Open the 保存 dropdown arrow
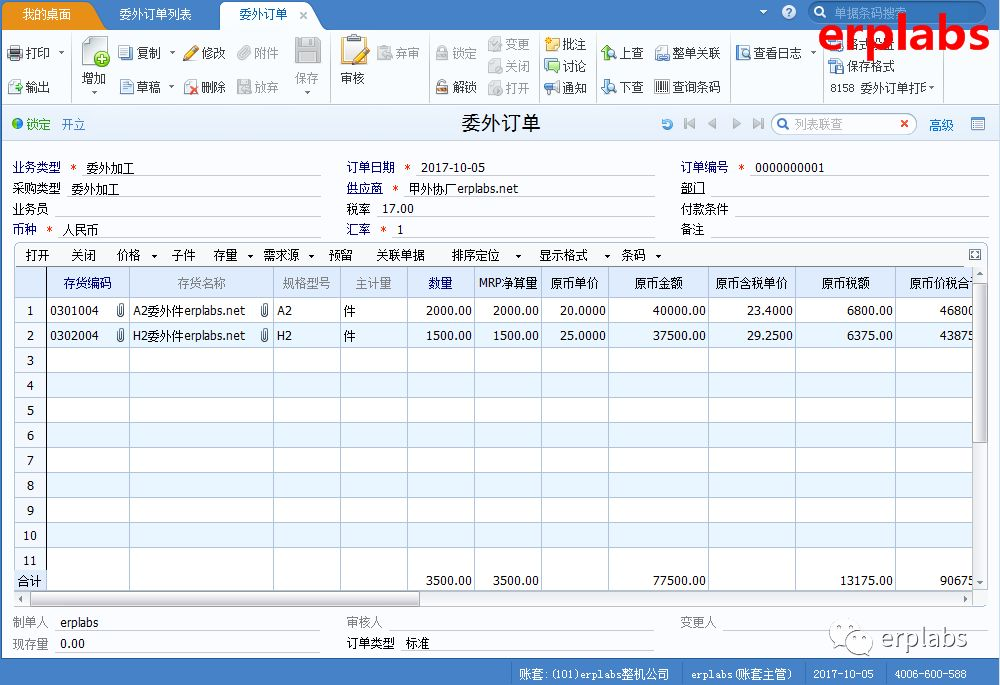 click(307, 92)
